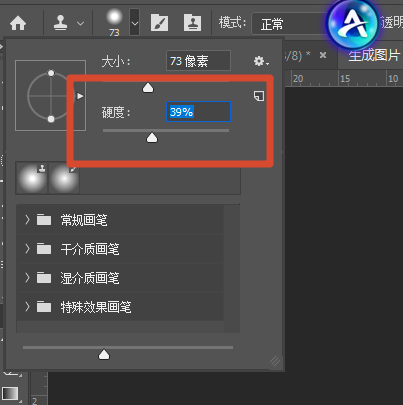Viewport: 403px width, 405px height.
Task: Close the document tab with x button
Action: pyautogui.click(x=323, y=55)
